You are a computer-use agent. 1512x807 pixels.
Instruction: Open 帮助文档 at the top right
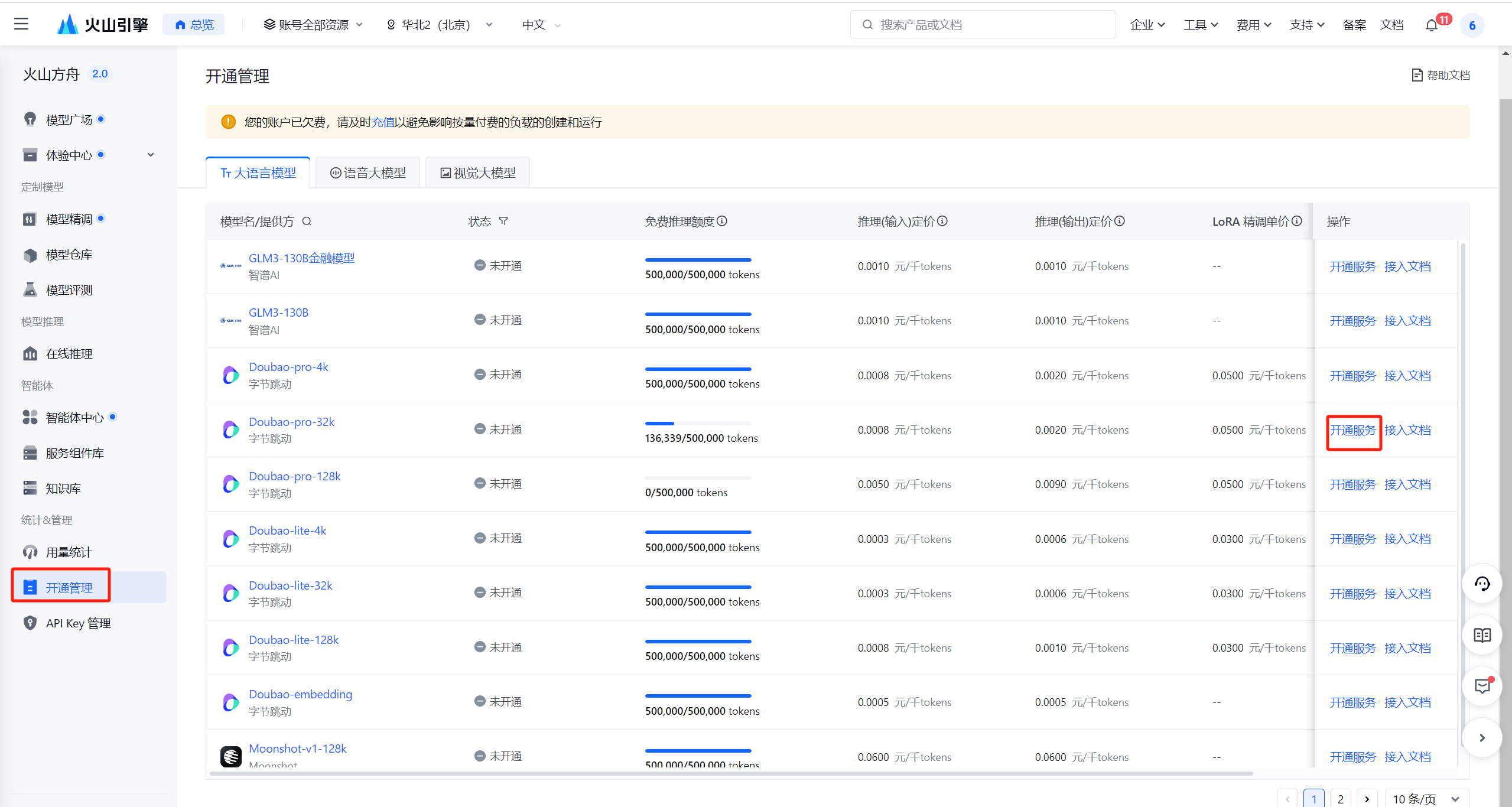pyautogui.click(x=1441, y=75)
